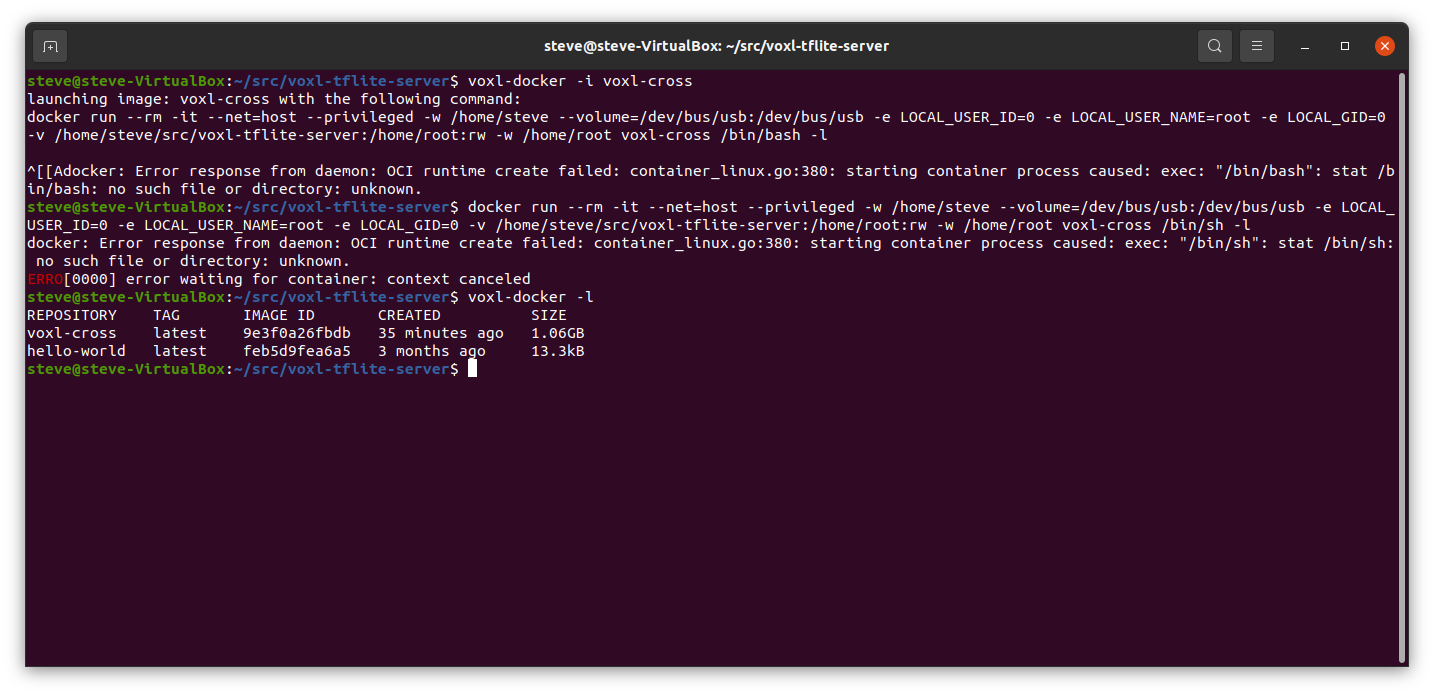Click image ID feb5d9fea6a5
The height and width of the screenshot is (695, 1434).
[297, 351]
